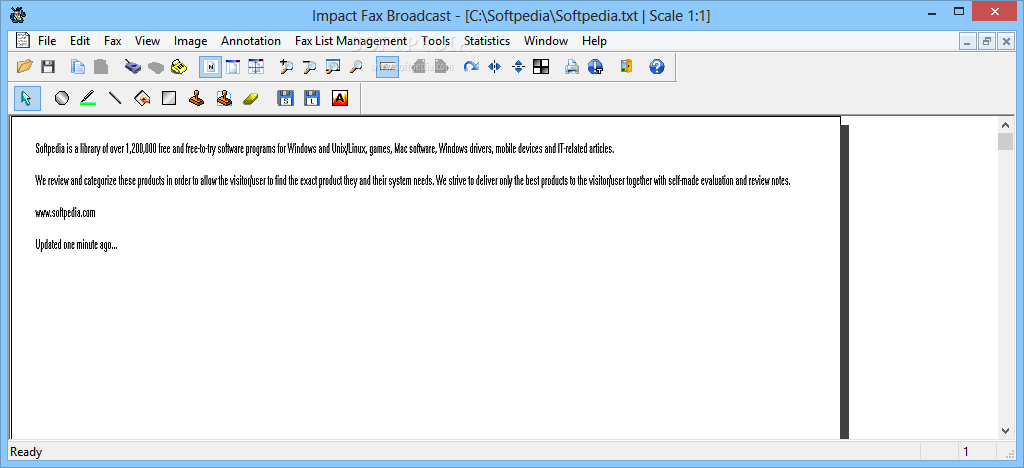
Task: Invert image with black-white checker icon
Action: tap(541, 67)
